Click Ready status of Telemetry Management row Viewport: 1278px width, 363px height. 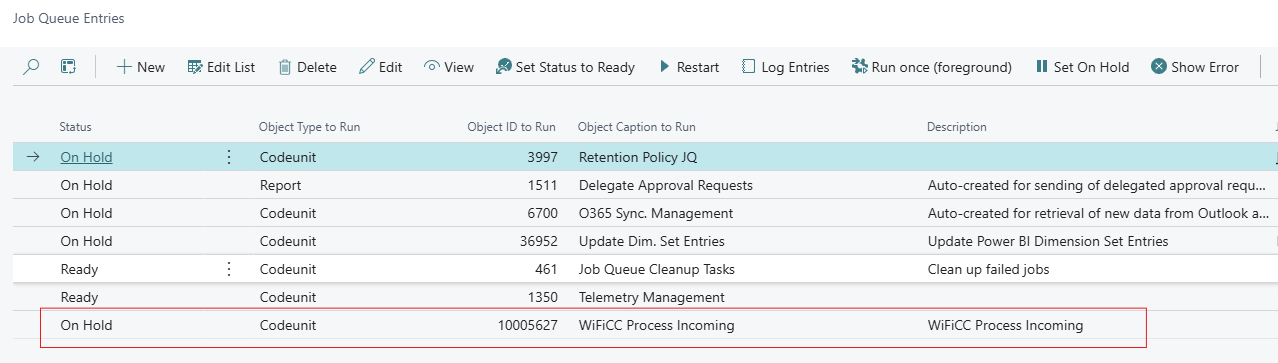pyautogui.click(x=79, y=297)
